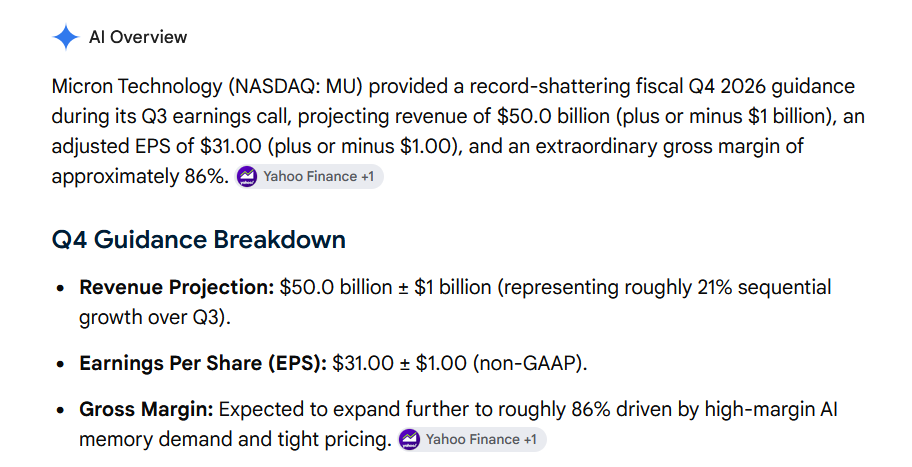Click the 'Micron Technology (NASDAQ: MU)' text
The height and width of the screenshot is (467, 912).
click(x=207, y=86)
